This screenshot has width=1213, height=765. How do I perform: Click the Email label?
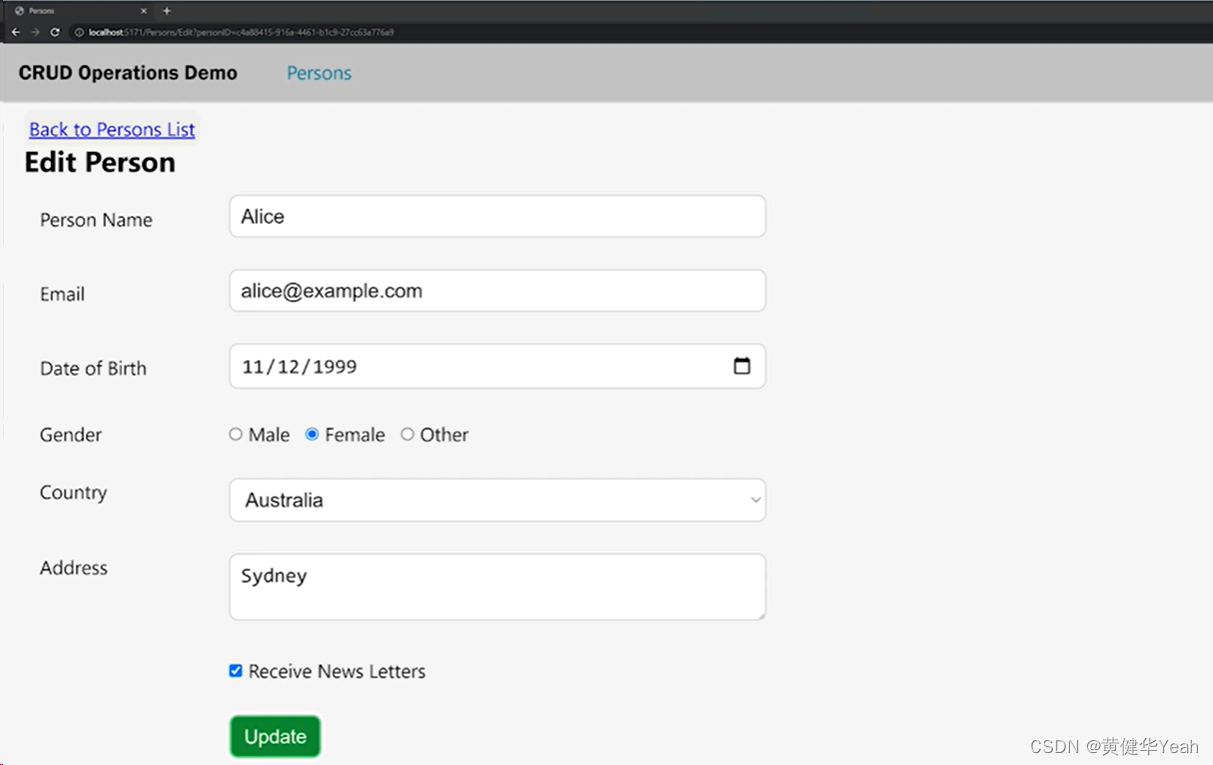(x=62, y=294)
